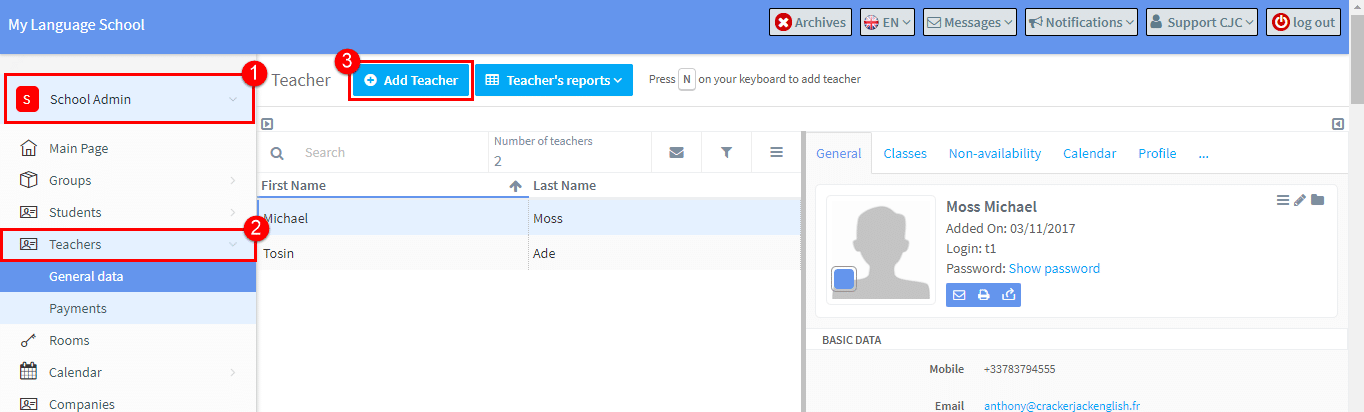Open Rooms in the sidebar
1364x412 pixels.
click(128, 340)
